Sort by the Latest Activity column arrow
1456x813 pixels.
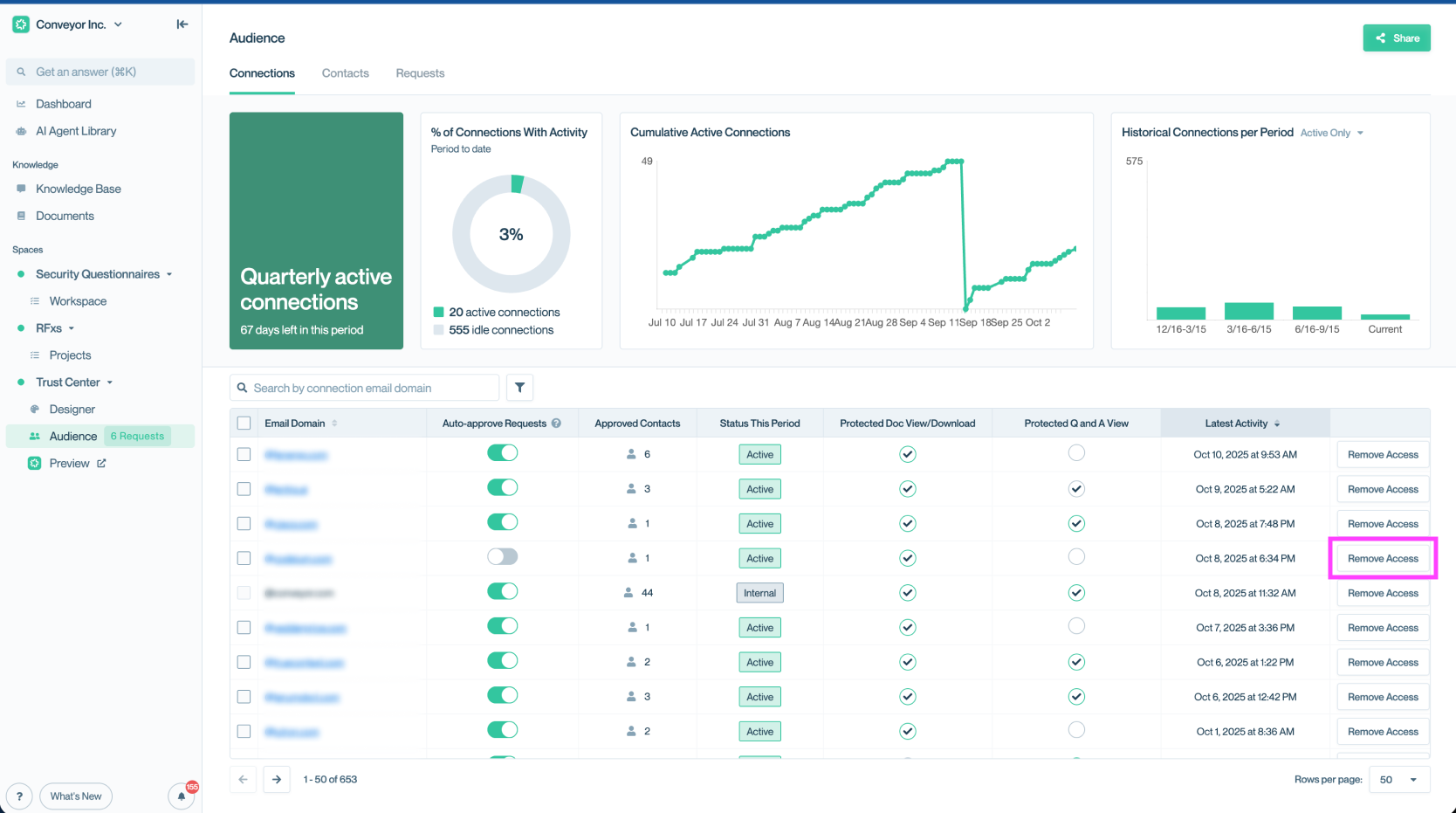(1277, 424)
